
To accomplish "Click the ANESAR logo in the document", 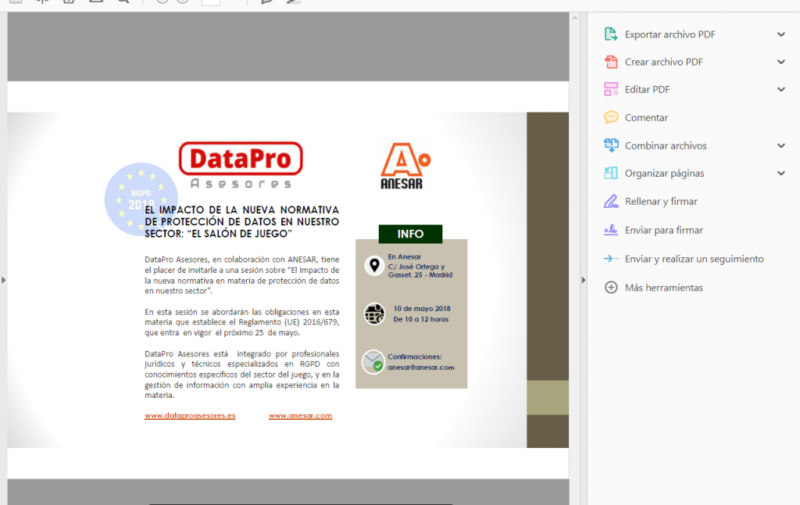I will pyautogui.click(x=405, y=166).
